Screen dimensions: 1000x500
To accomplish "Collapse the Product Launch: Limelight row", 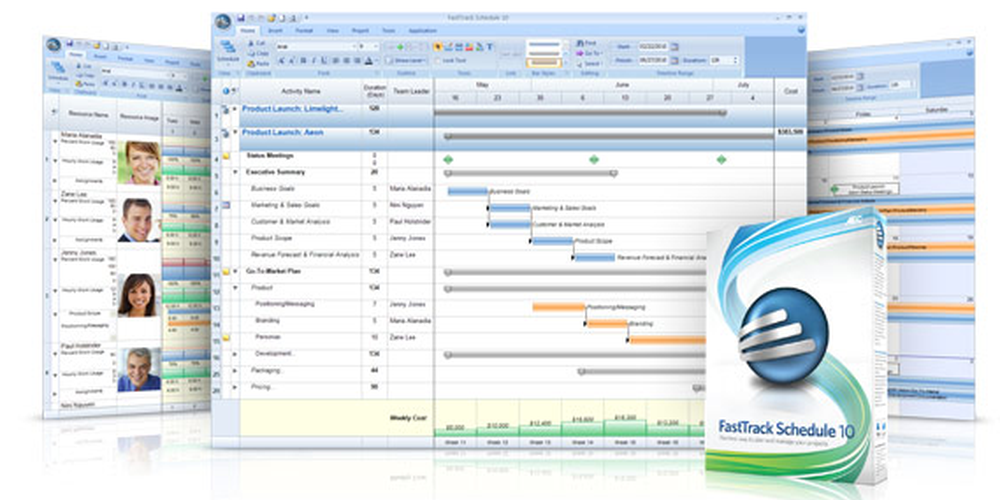I will pos(235,109).
